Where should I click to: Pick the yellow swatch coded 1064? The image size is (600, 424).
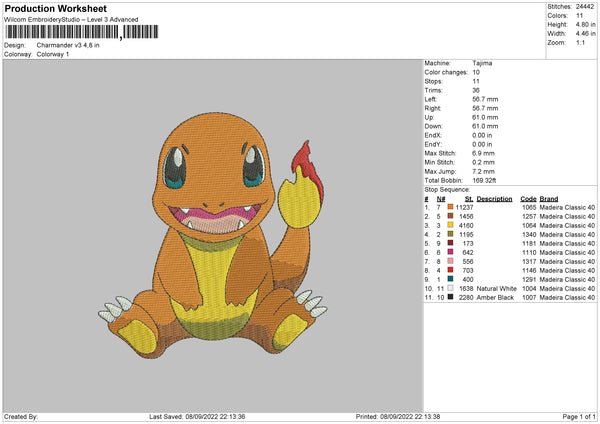coord(449,225)
